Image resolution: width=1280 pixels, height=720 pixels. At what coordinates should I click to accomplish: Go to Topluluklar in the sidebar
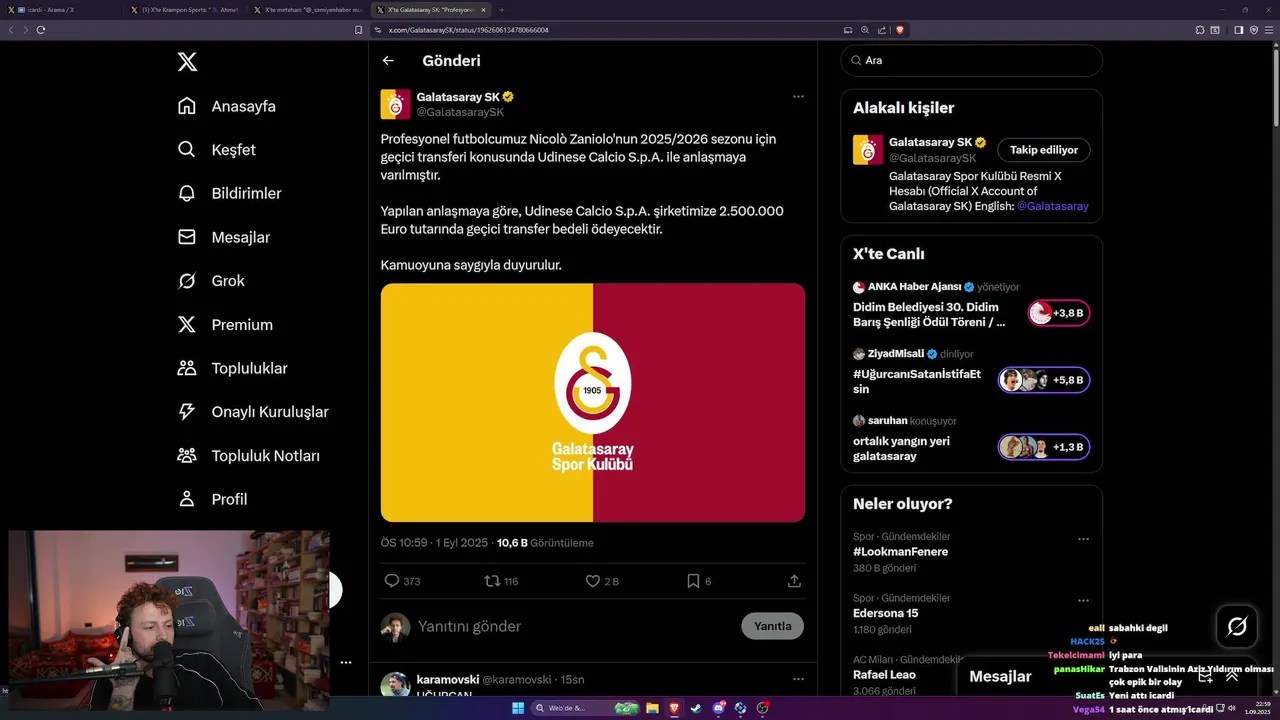pos(232,368)
